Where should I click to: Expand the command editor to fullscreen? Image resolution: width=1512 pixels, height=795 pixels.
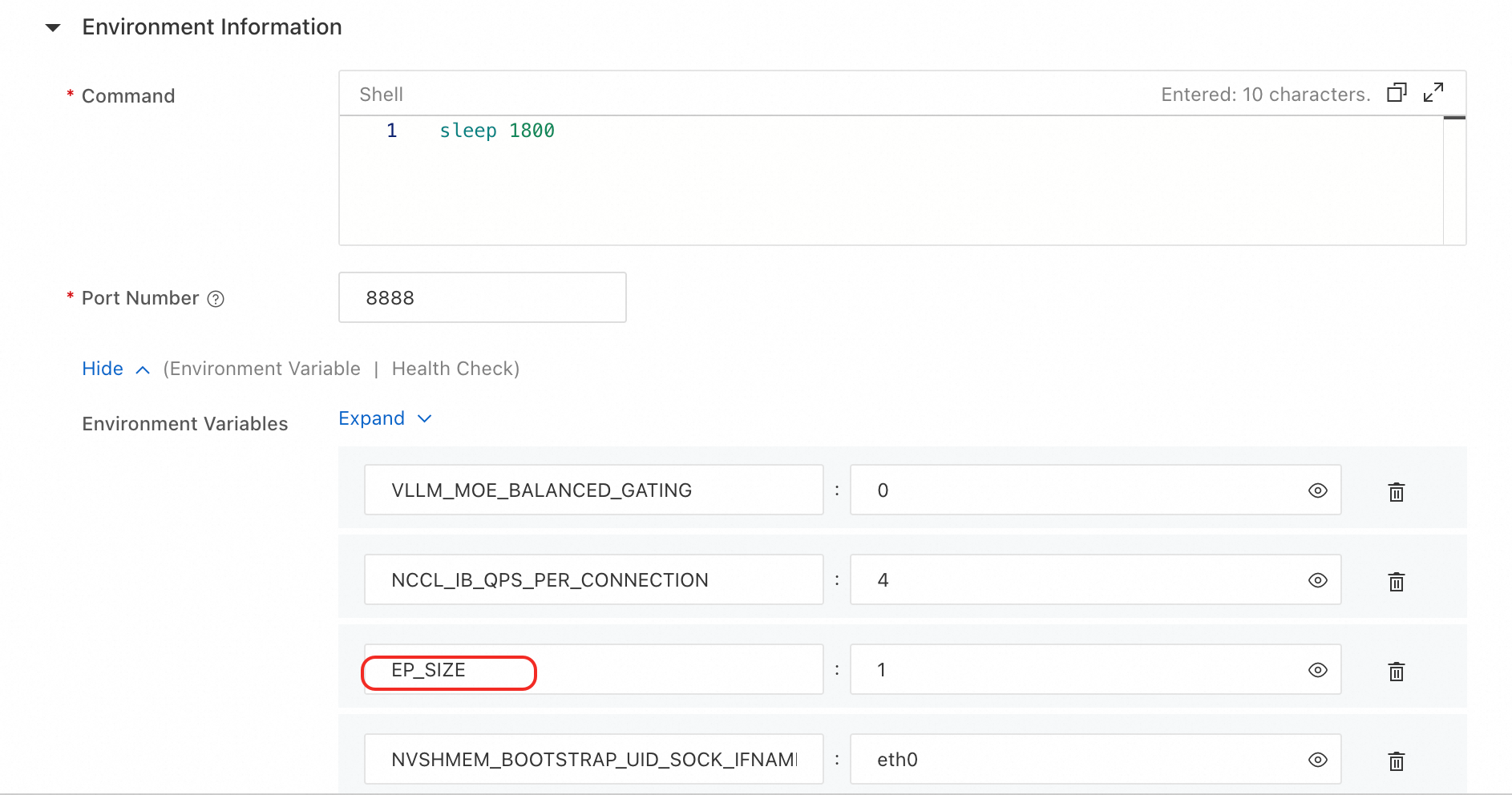(1433, 93)
